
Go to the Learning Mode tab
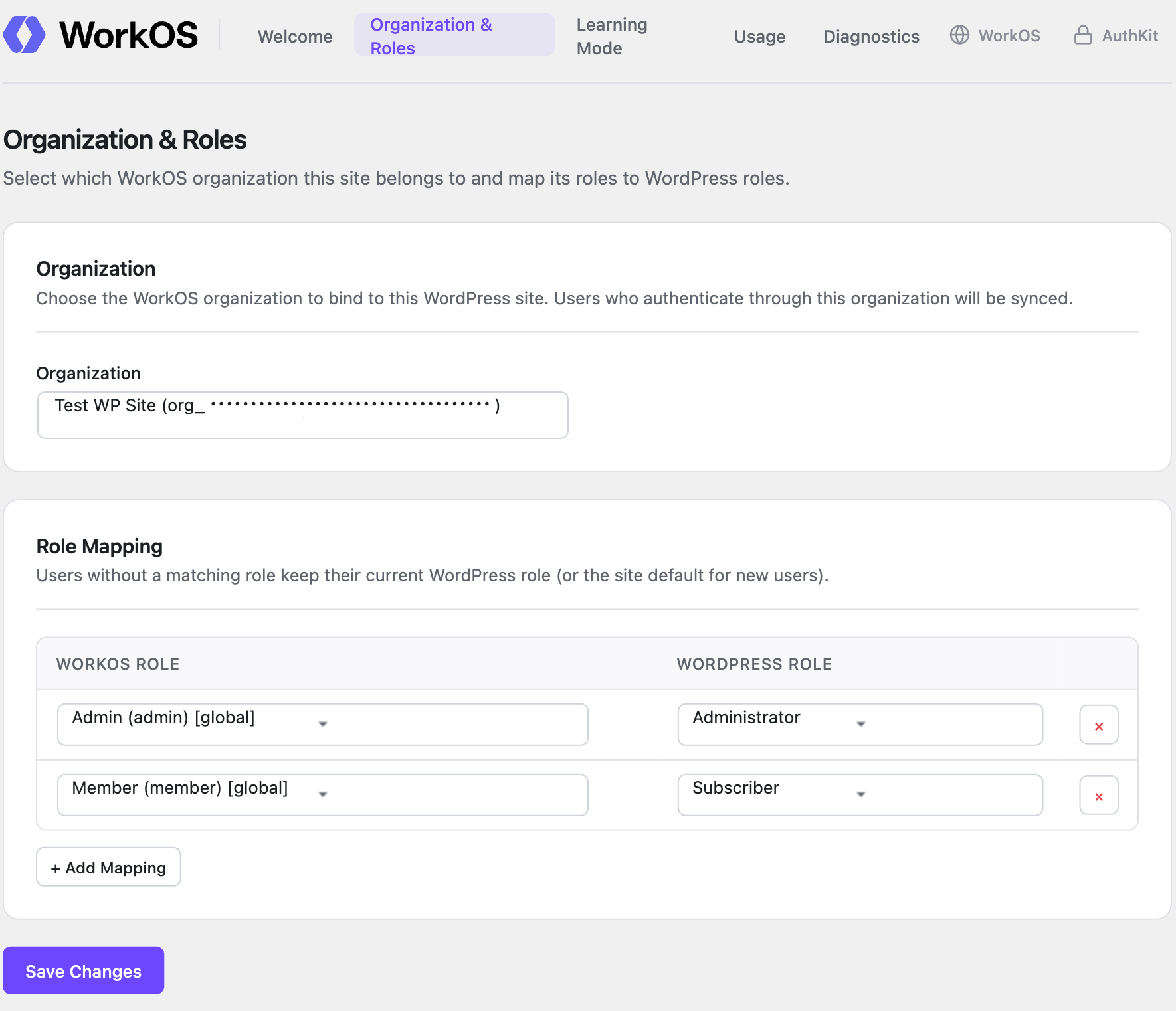coord(612,37)
